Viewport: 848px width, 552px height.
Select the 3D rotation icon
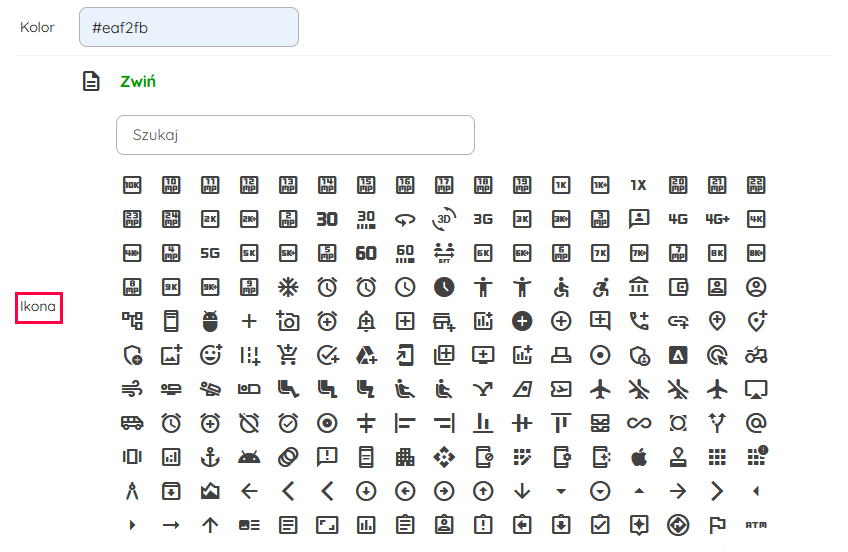(x=444, y=219)
